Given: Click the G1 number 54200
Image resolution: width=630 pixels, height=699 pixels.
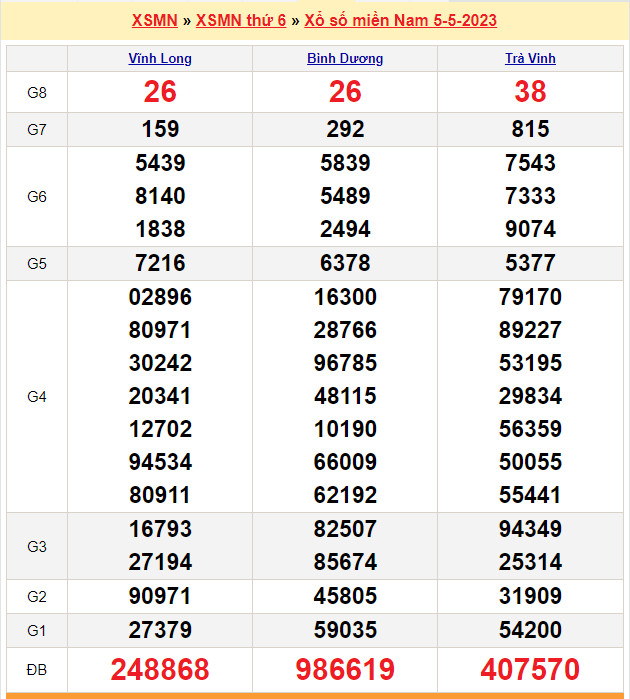Looking at the screenshot, I should point(530,631).
